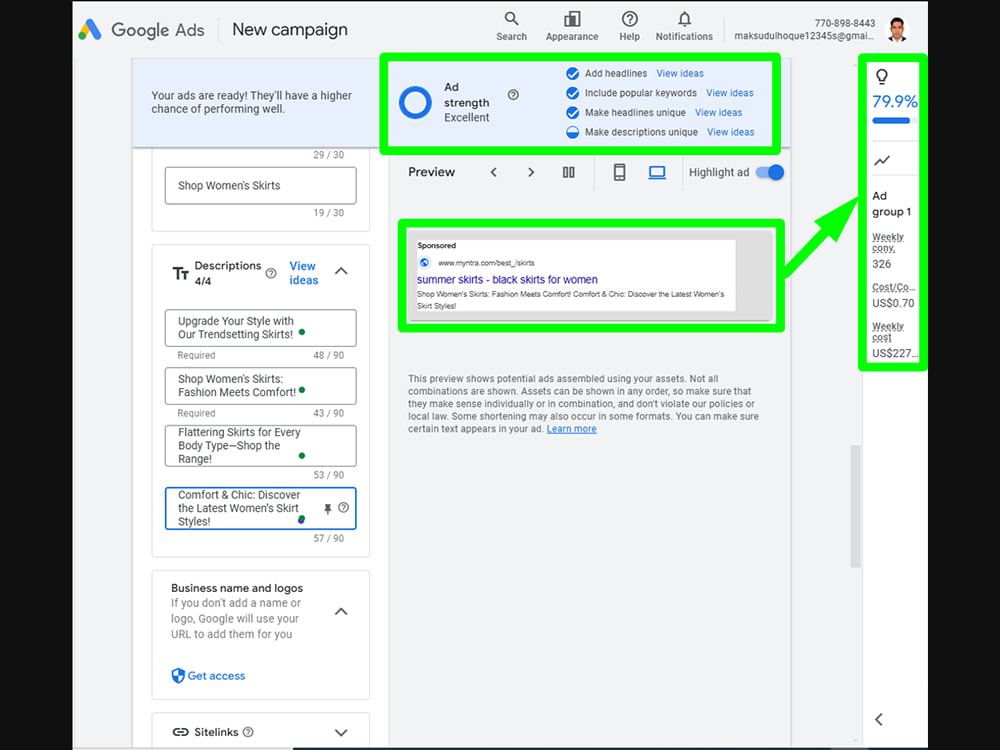Open the Learn more link

pyautogui.click(x=571, y=429)
